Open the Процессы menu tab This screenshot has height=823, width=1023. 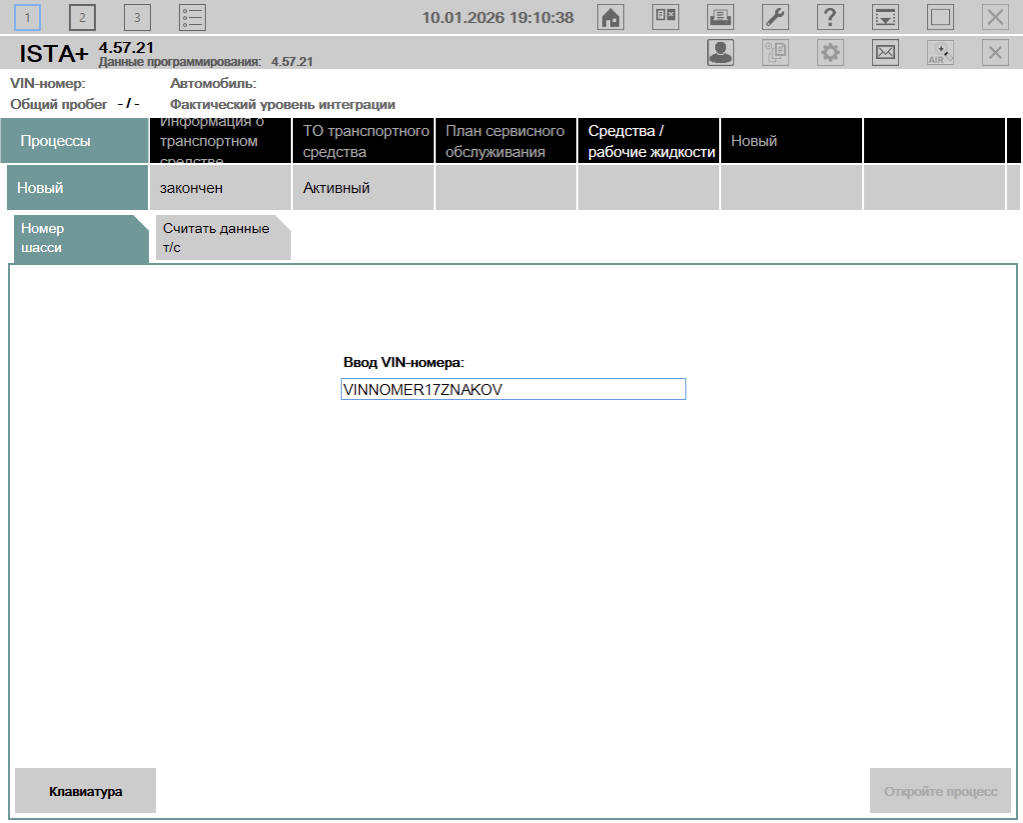coord(74,141)
